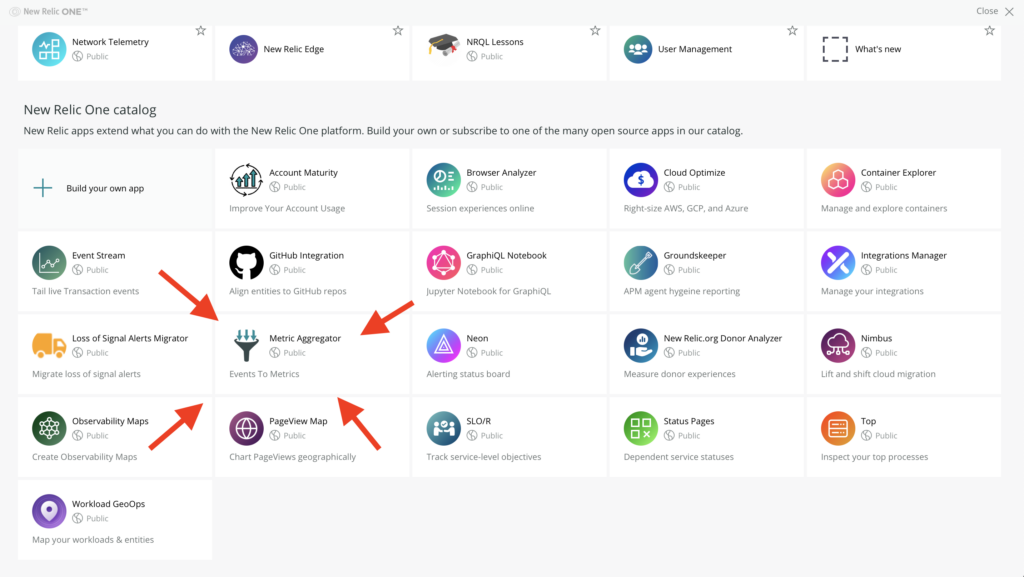Click the Metric Aggregator funnel icon

tap(246, 345)
